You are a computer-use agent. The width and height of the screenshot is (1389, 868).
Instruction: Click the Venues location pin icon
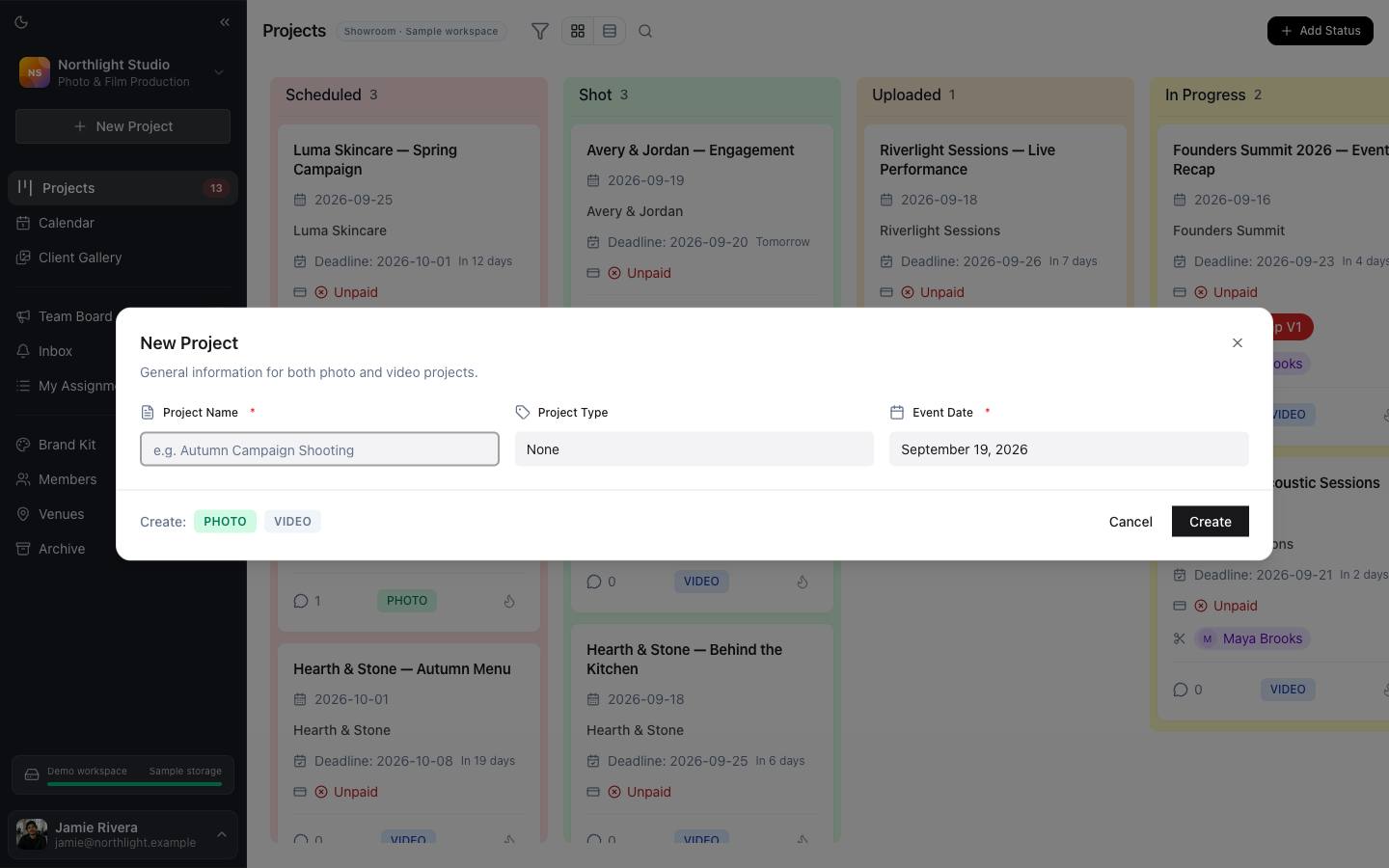[23, 514]
